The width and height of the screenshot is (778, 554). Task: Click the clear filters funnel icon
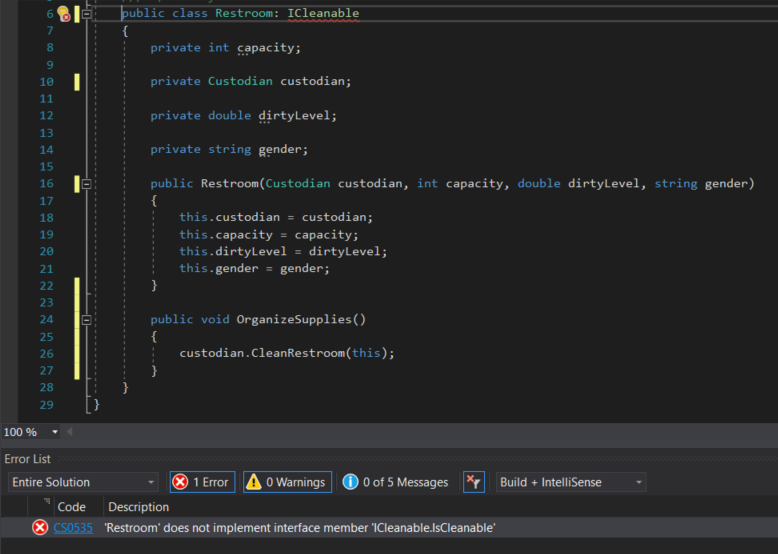click(474, 482)
